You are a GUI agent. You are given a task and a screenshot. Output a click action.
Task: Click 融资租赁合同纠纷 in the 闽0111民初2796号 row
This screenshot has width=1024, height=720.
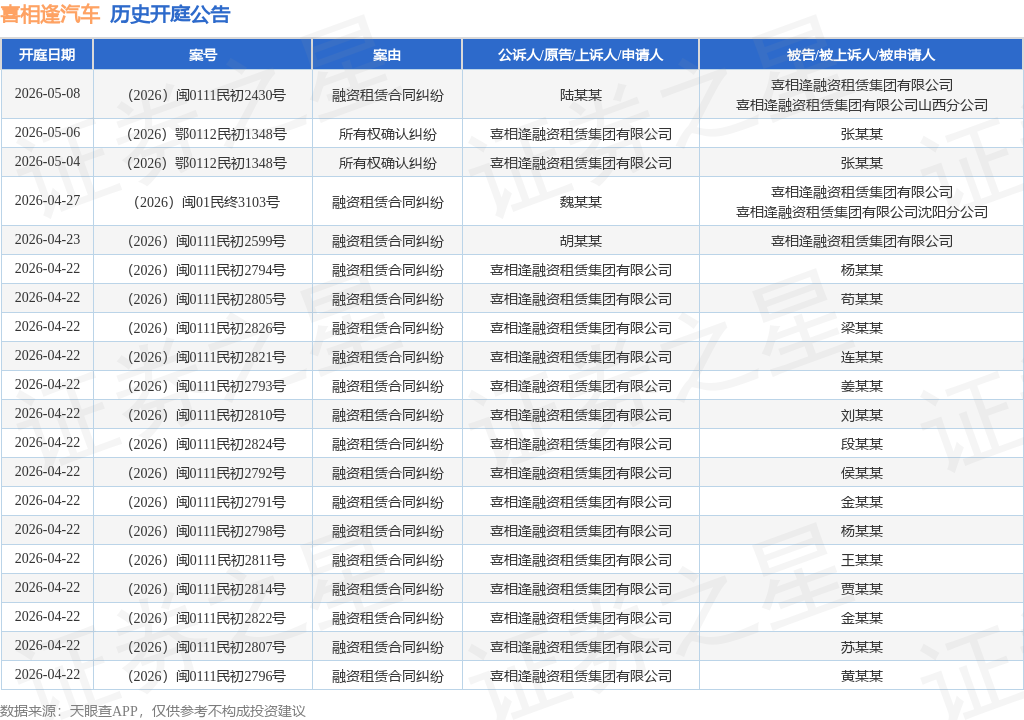[x=387, y=676]
